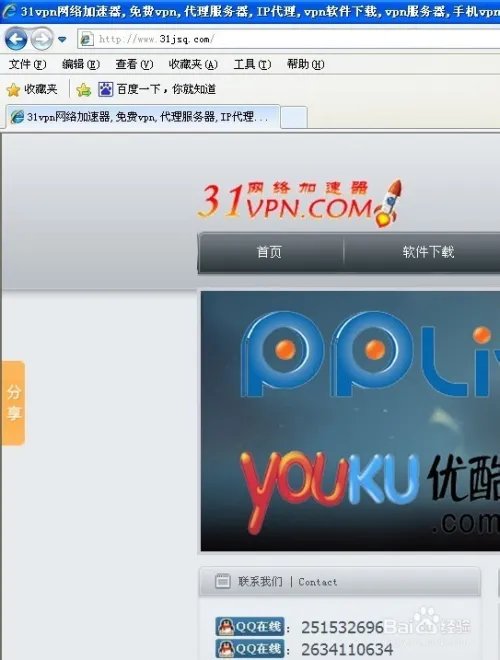Viewport: 500px width, 660px height.
Task: Open the 收藏夹 menu in menu bar
Action: tap(193, 64)
